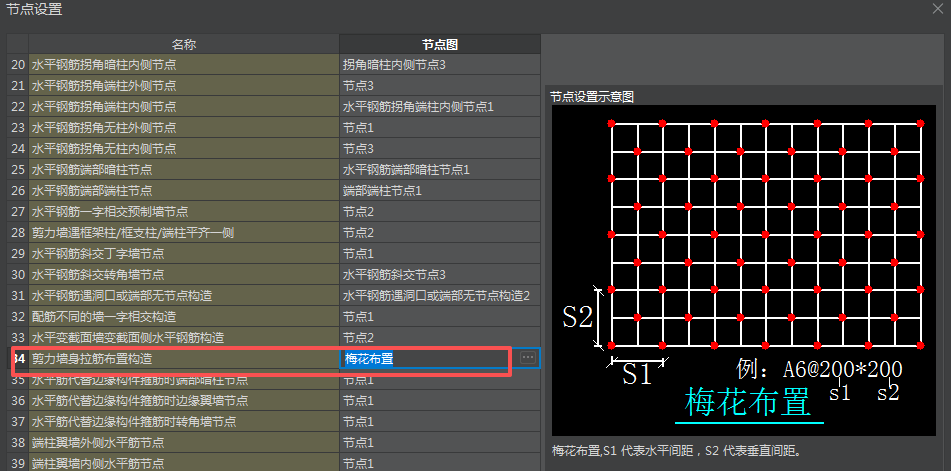This screenshot has height=471, width=951.
Task: Select row 21 水平钢筋拐角端柱外侧节点
Action: point(184,85)
